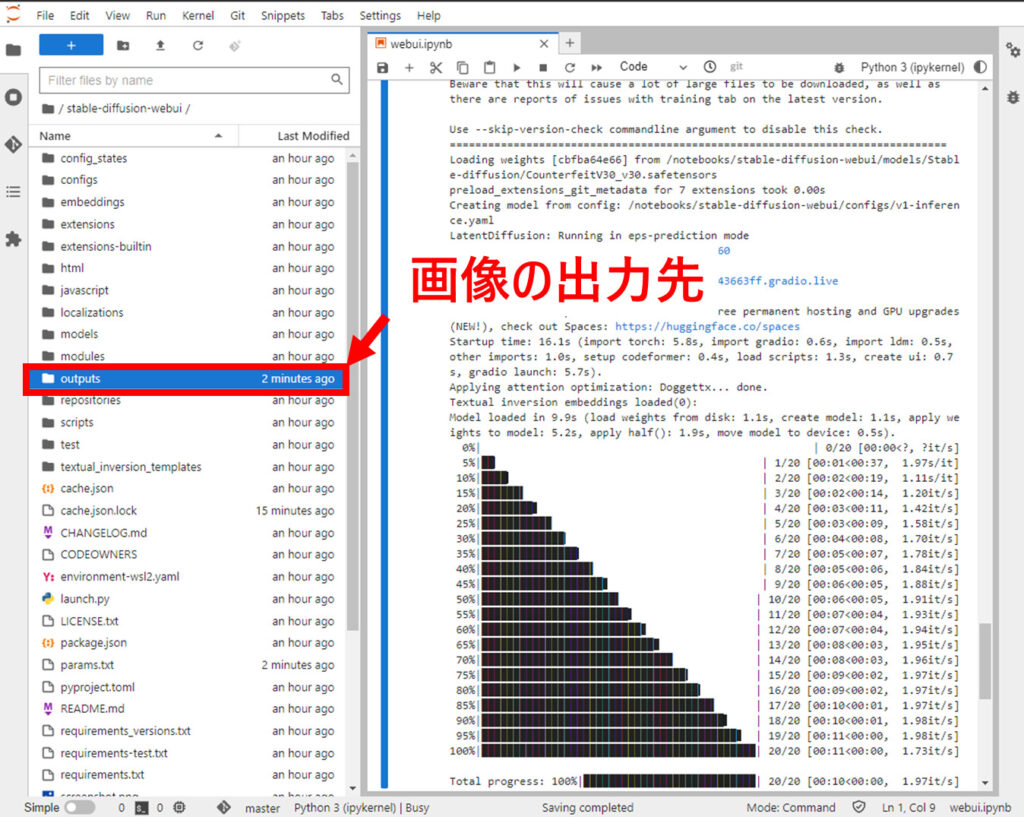
Task: Interrupt the kernel with stop icon
Action: [543, 67]
